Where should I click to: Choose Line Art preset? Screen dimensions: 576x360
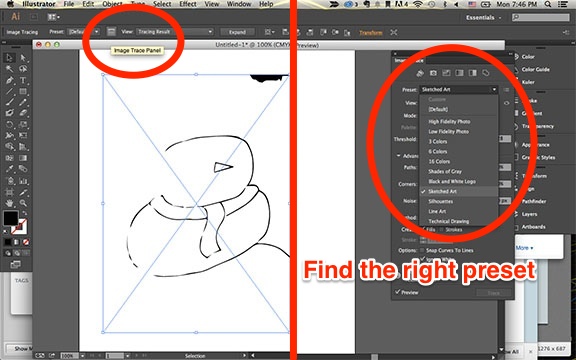pyautogui.click(x=437, y=211)
